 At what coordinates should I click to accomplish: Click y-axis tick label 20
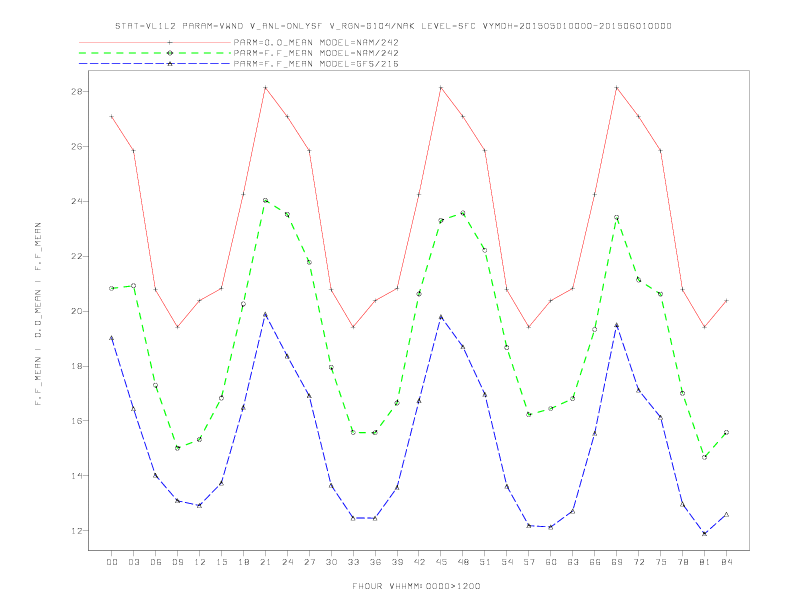coord(77,311)
